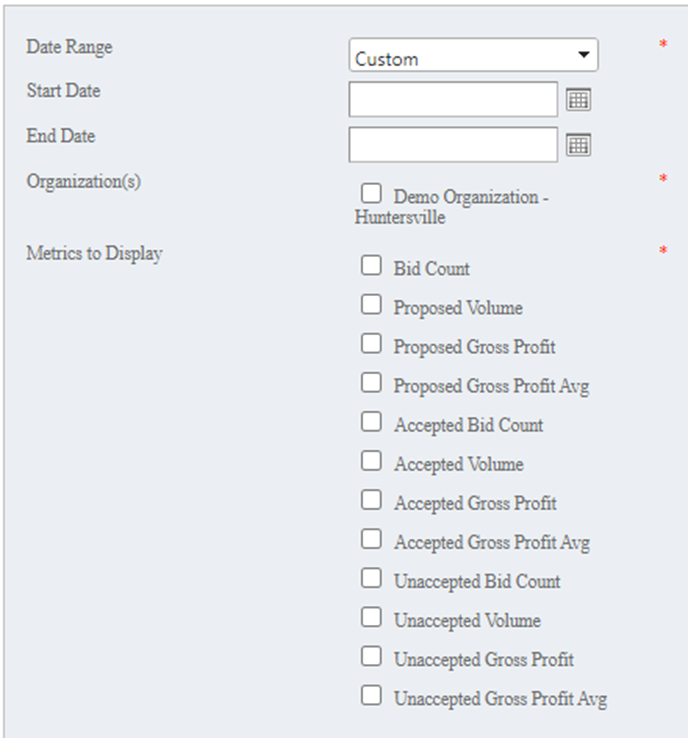Click the Start Date input field

(x=453, y=99)
